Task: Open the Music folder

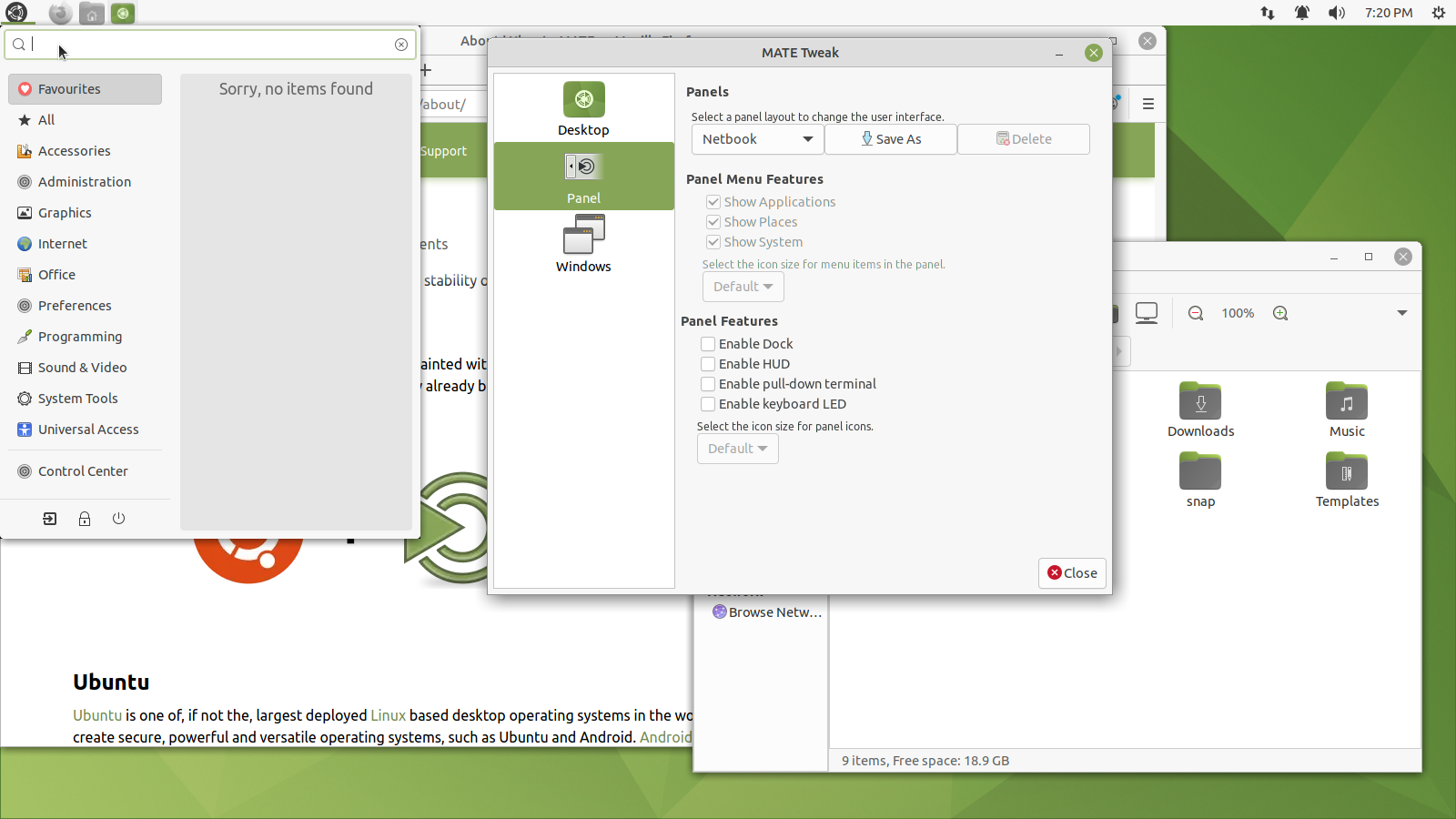Action: coord(1347,410)
